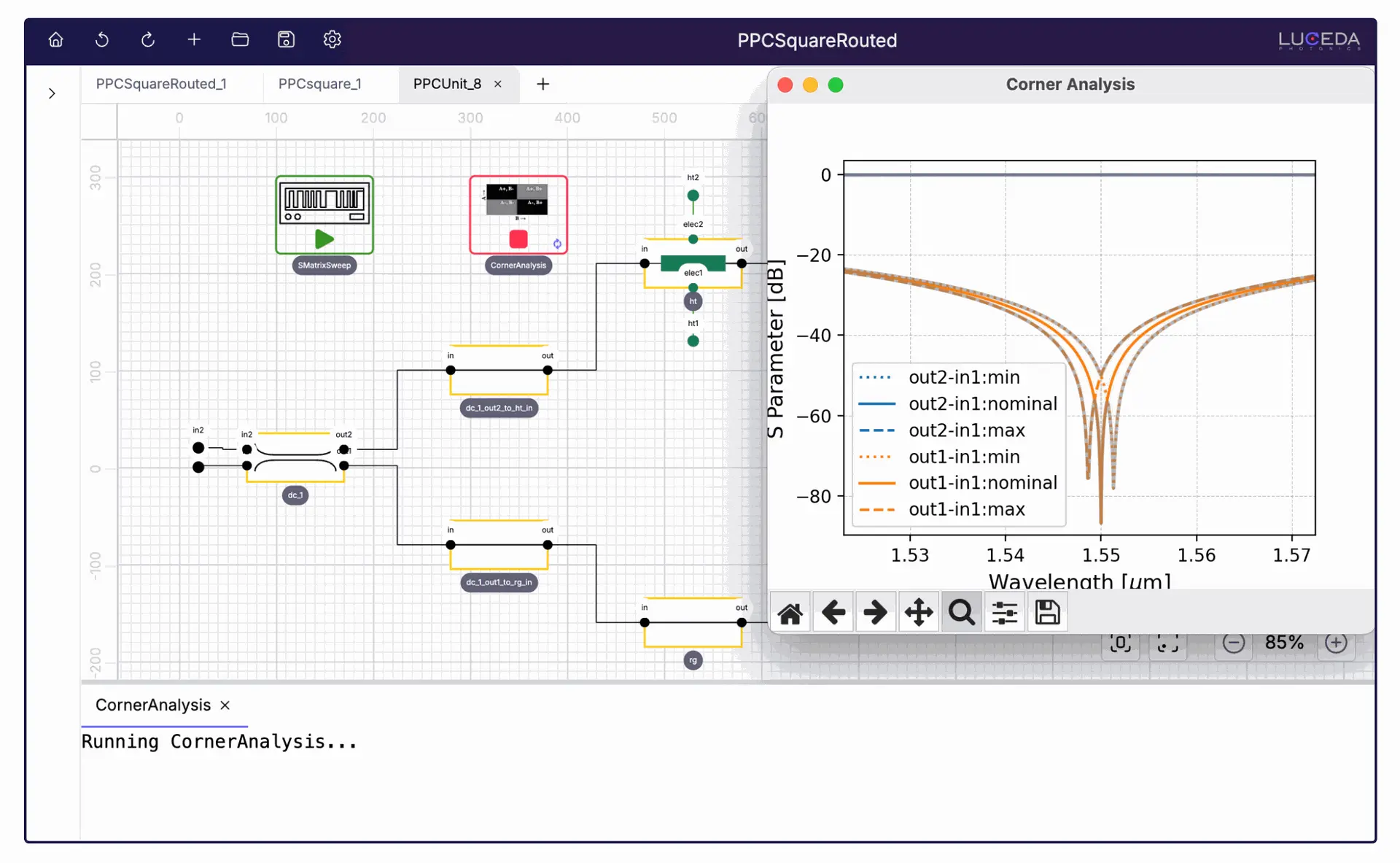The width and height of the screenshot is (1400, 863).
Task: Click the redo arrow icon
Action: 148,39
